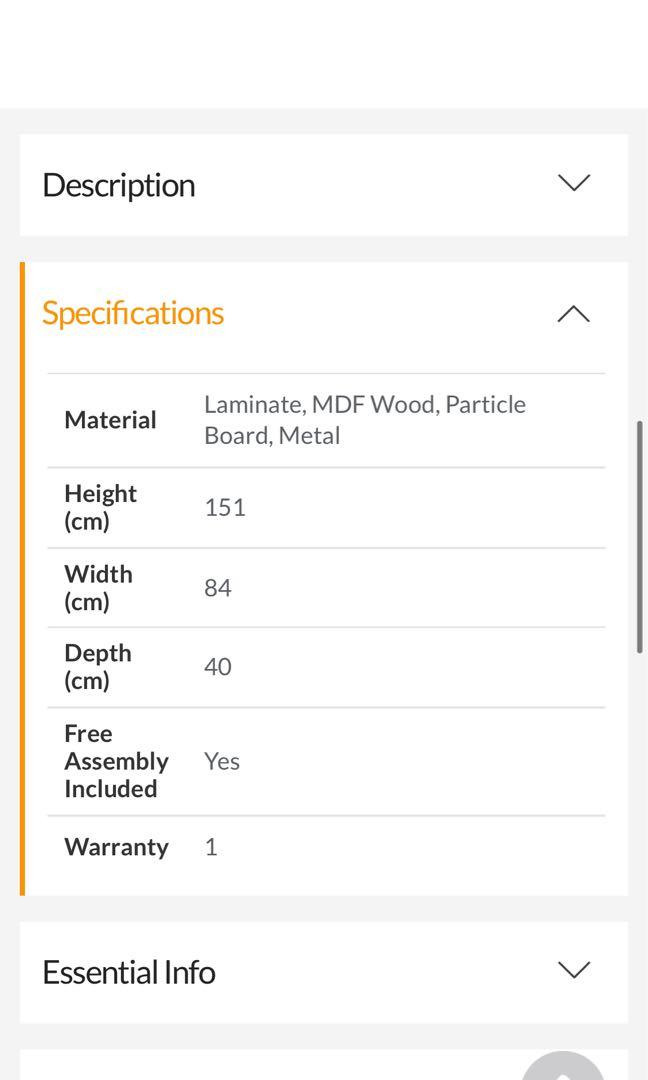Click the Yes value for free assembly
Viewport: 648px width, 1080px height.
pos(222,761)
